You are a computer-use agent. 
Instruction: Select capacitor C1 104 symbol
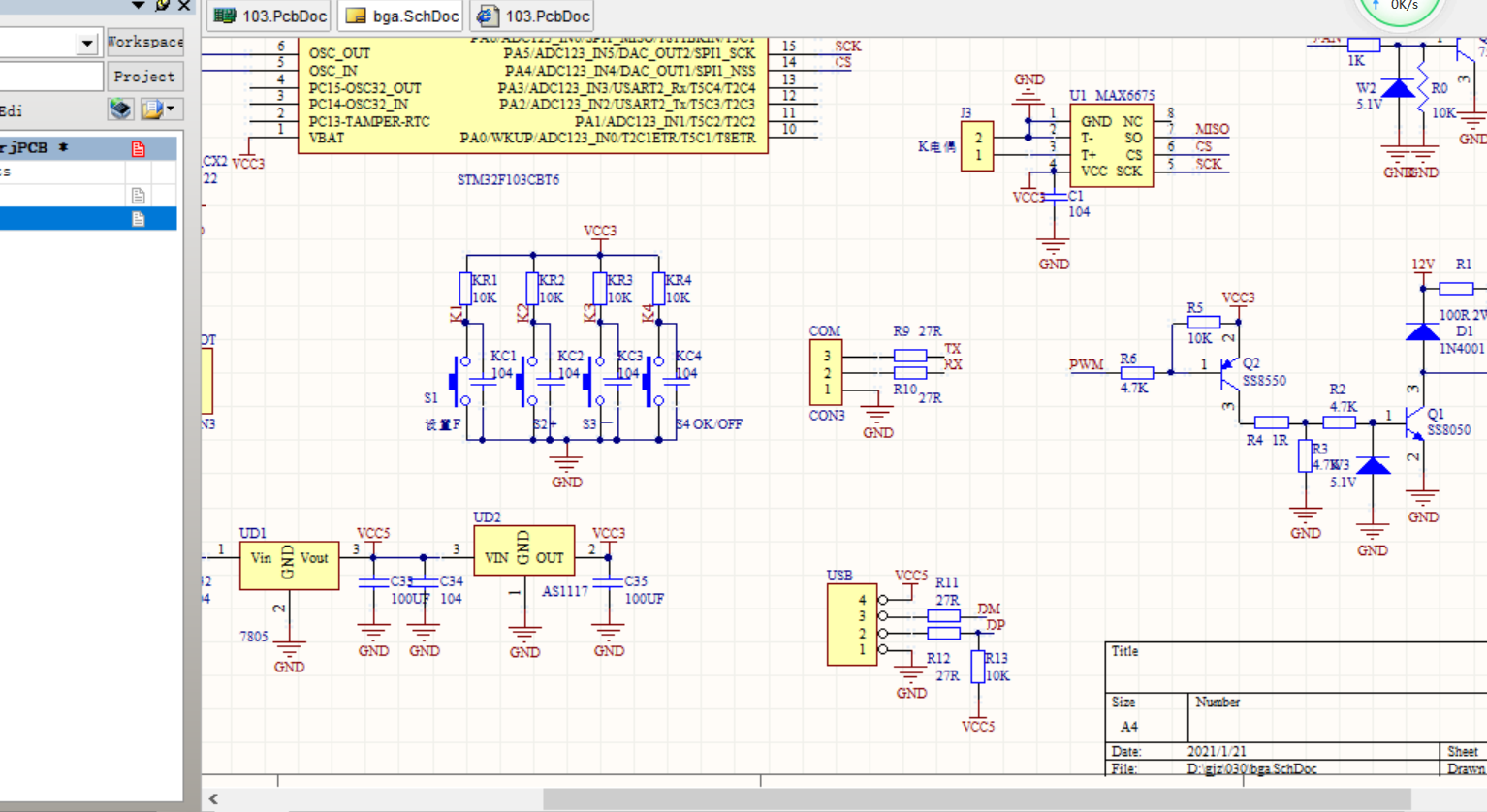[1053, 198]
